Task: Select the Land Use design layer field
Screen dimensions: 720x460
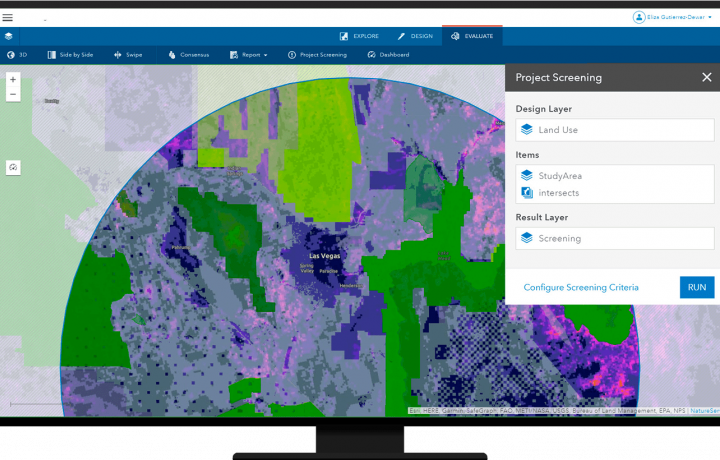Action: coord(615,130)
